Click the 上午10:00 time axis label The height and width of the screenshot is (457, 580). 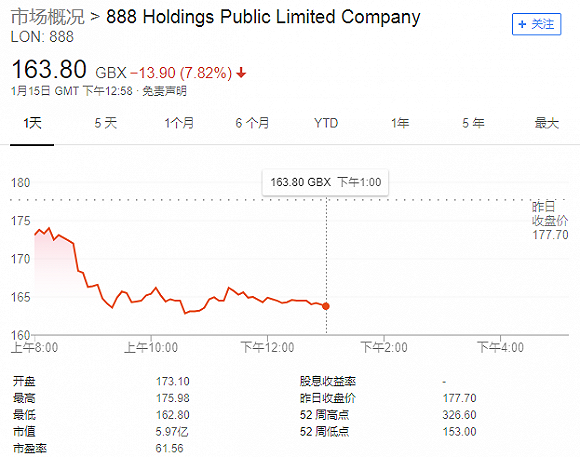151,347
